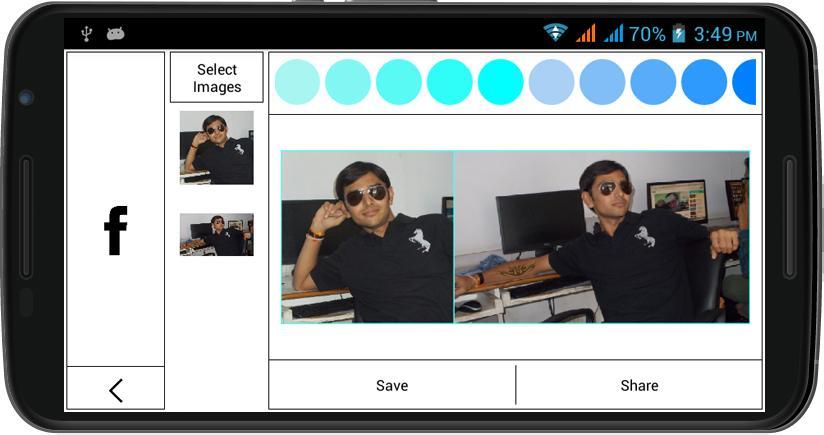Click the Select Images button
Image resolution: width=824 pixels, height=435 pixels.
(x=217, y=78)
